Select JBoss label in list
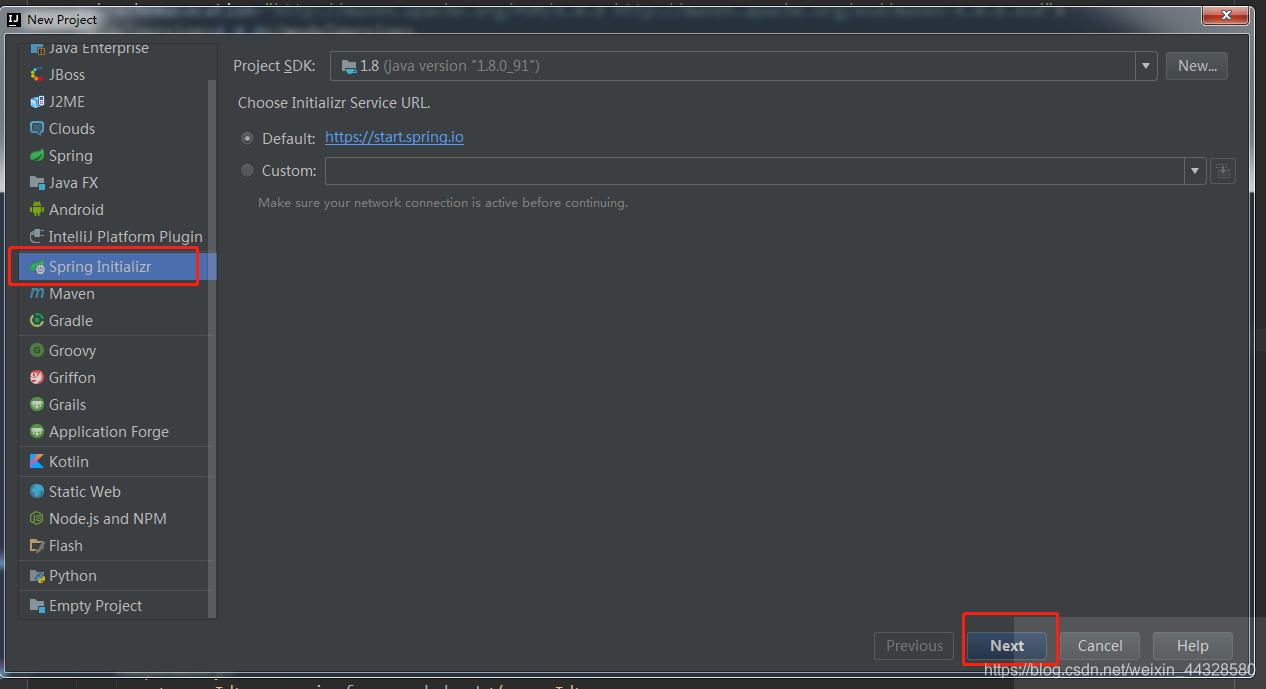 67,75
